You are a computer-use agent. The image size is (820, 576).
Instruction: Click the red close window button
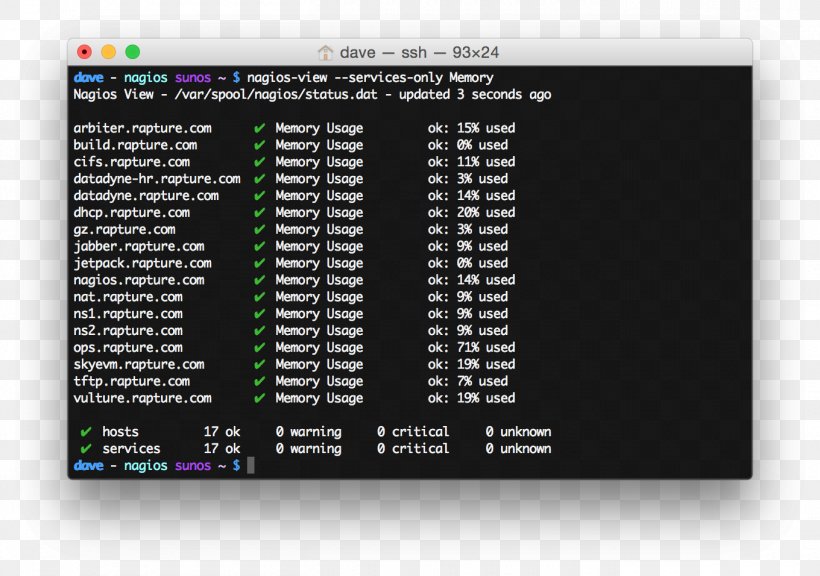pos(84,52)
